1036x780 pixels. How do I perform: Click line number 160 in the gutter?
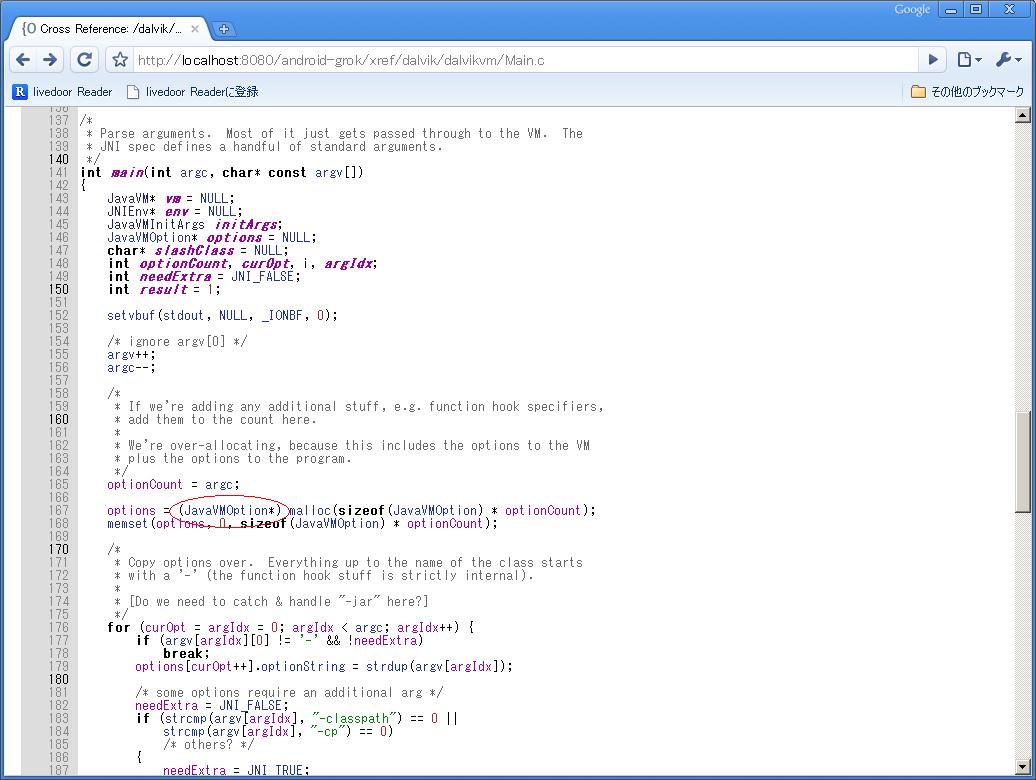click(58, 419)
